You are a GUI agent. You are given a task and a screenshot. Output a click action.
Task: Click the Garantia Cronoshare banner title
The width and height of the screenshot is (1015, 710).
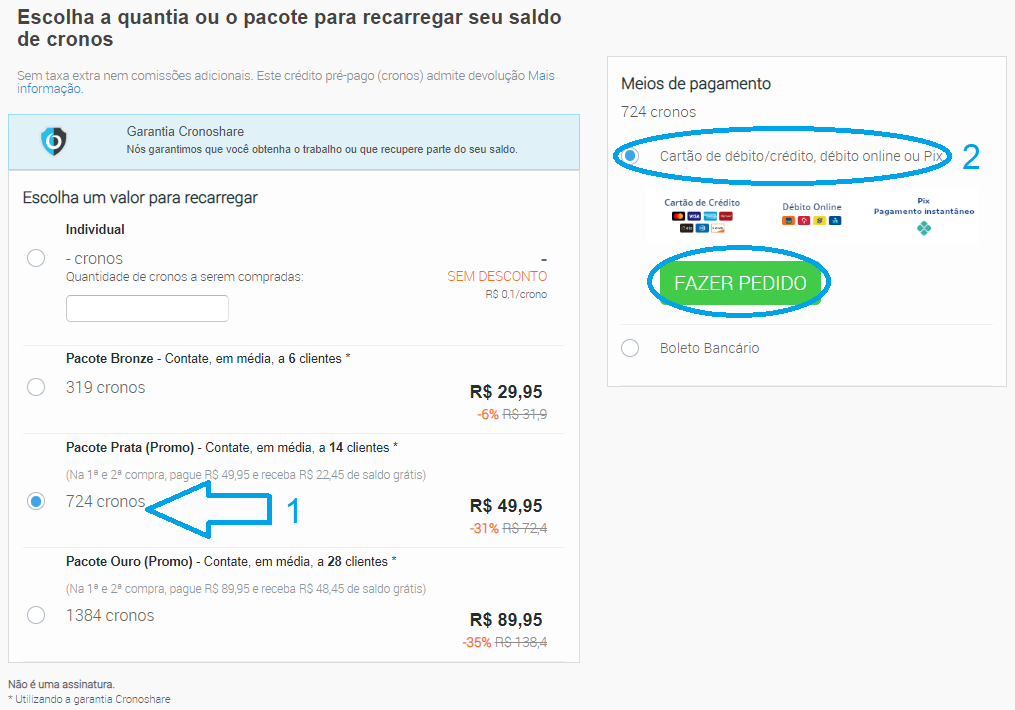tap(185, 131)
